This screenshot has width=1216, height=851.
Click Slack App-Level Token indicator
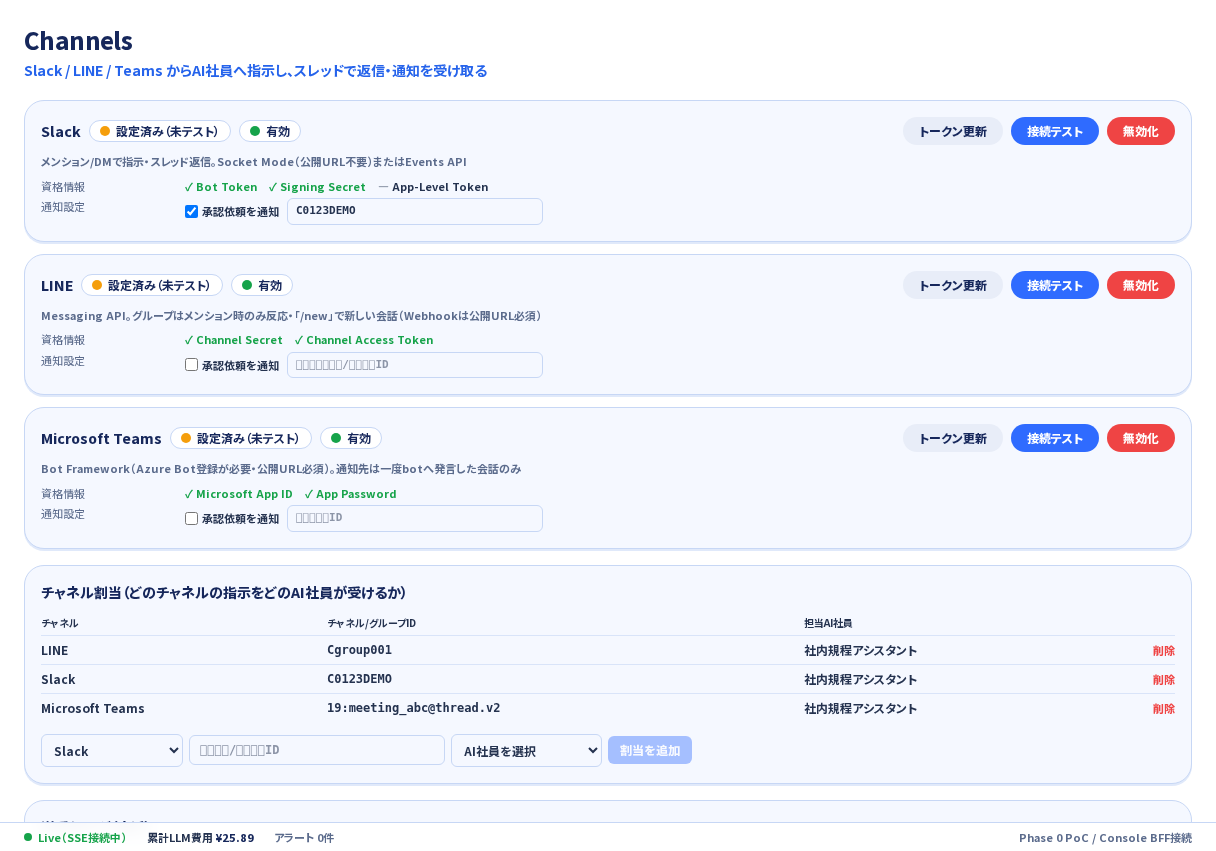[x=433, y=187]
